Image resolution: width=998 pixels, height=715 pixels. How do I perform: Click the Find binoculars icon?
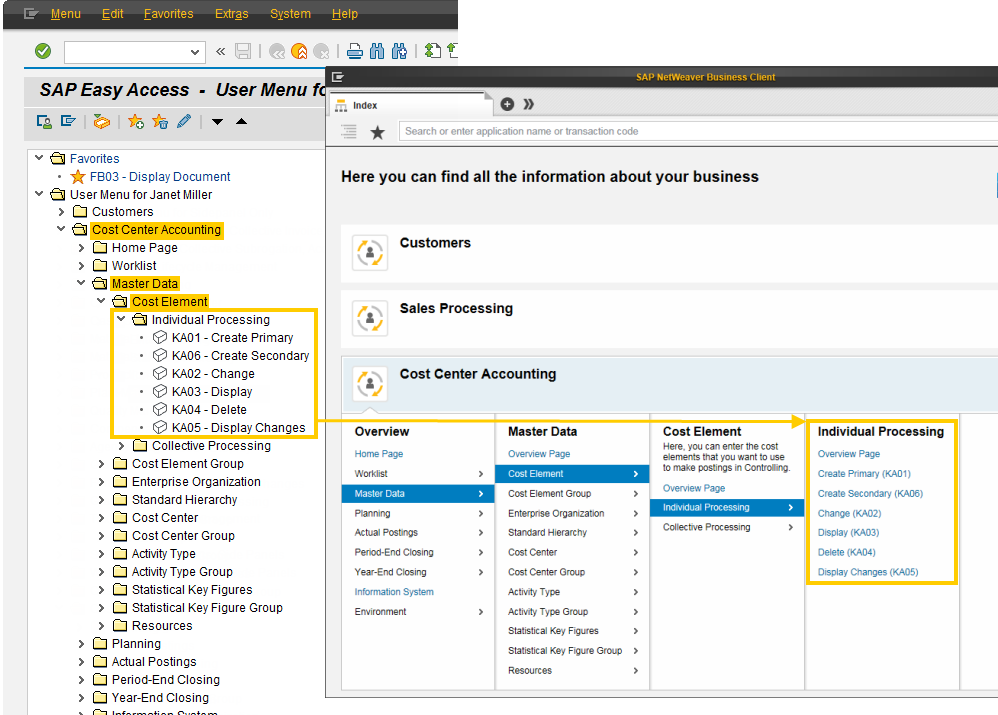click(x=377, y=51)
